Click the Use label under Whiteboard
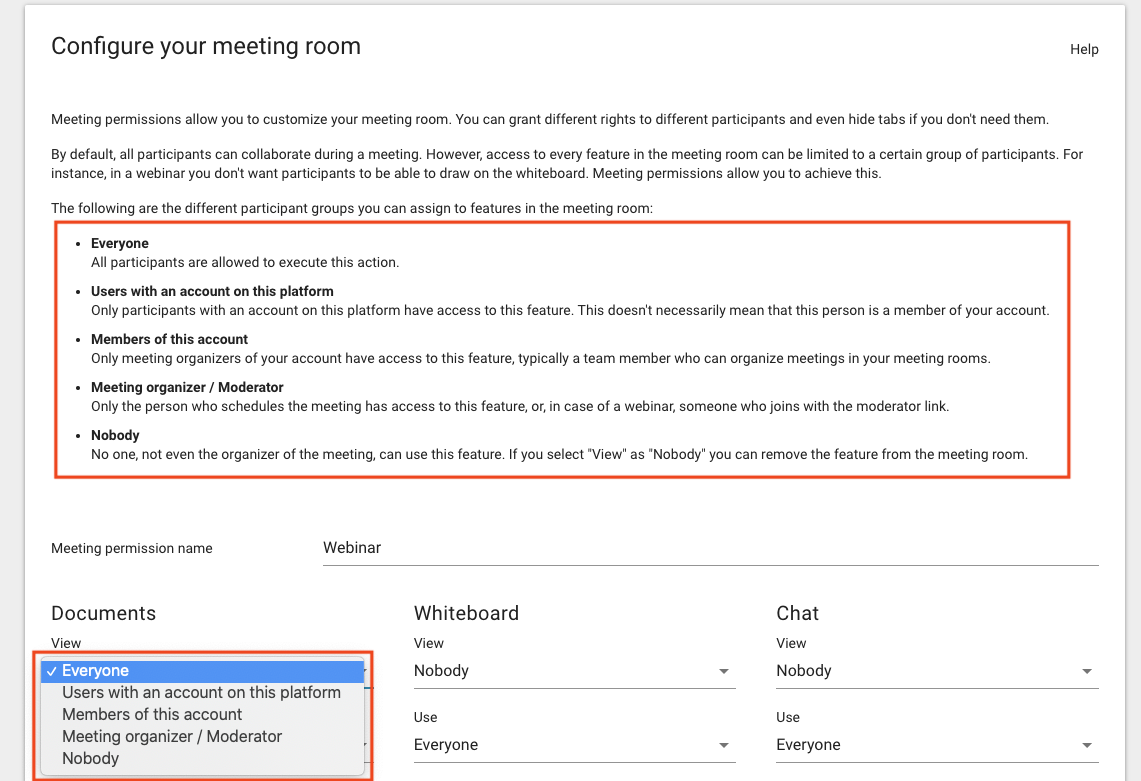The image size is (1141, 781). (425, 718)
